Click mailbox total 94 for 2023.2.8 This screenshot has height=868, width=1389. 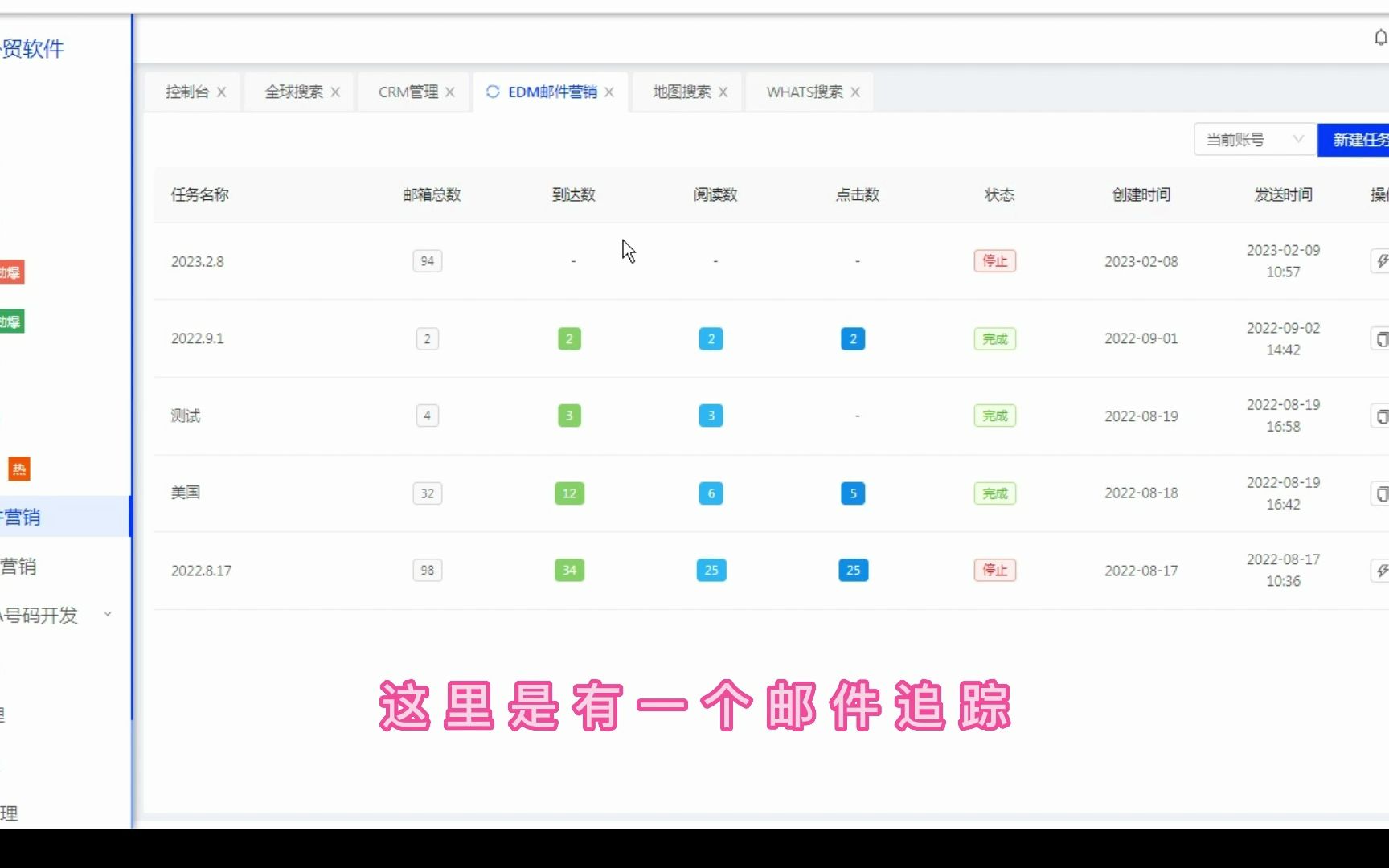tap(428, 261)
